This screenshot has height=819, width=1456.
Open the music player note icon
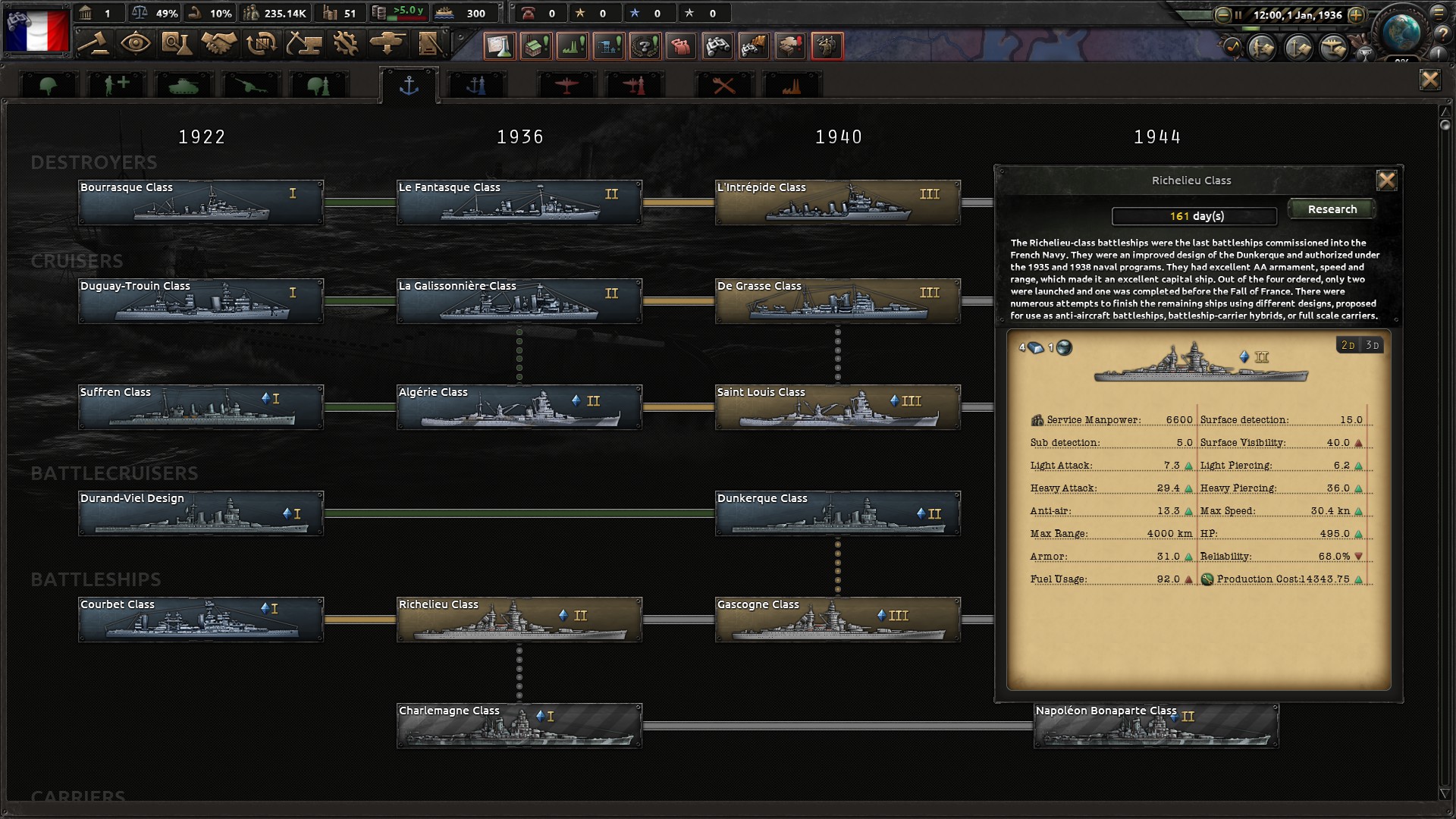1232,48
